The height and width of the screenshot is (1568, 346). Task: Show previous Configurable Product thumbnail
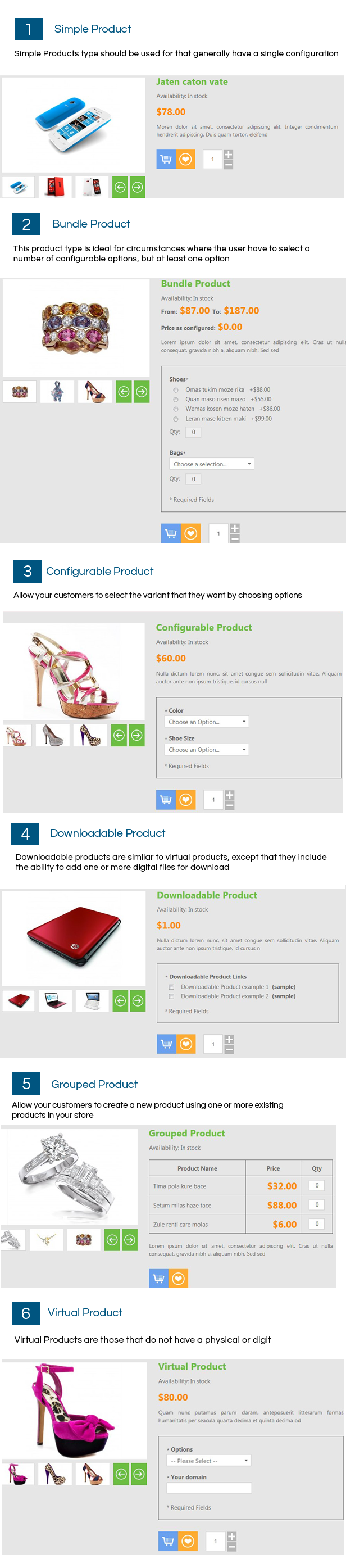point(119,735)
